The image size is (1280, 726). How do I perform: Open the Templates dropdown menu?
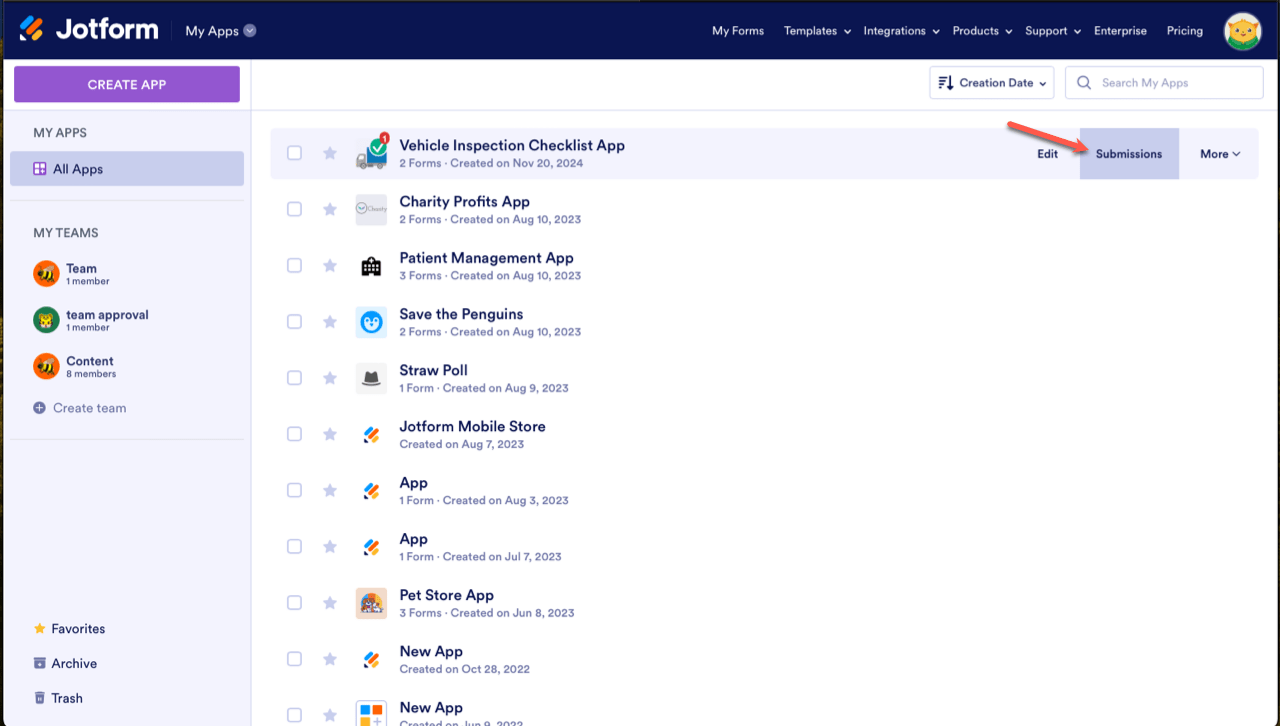coord(817,31)
